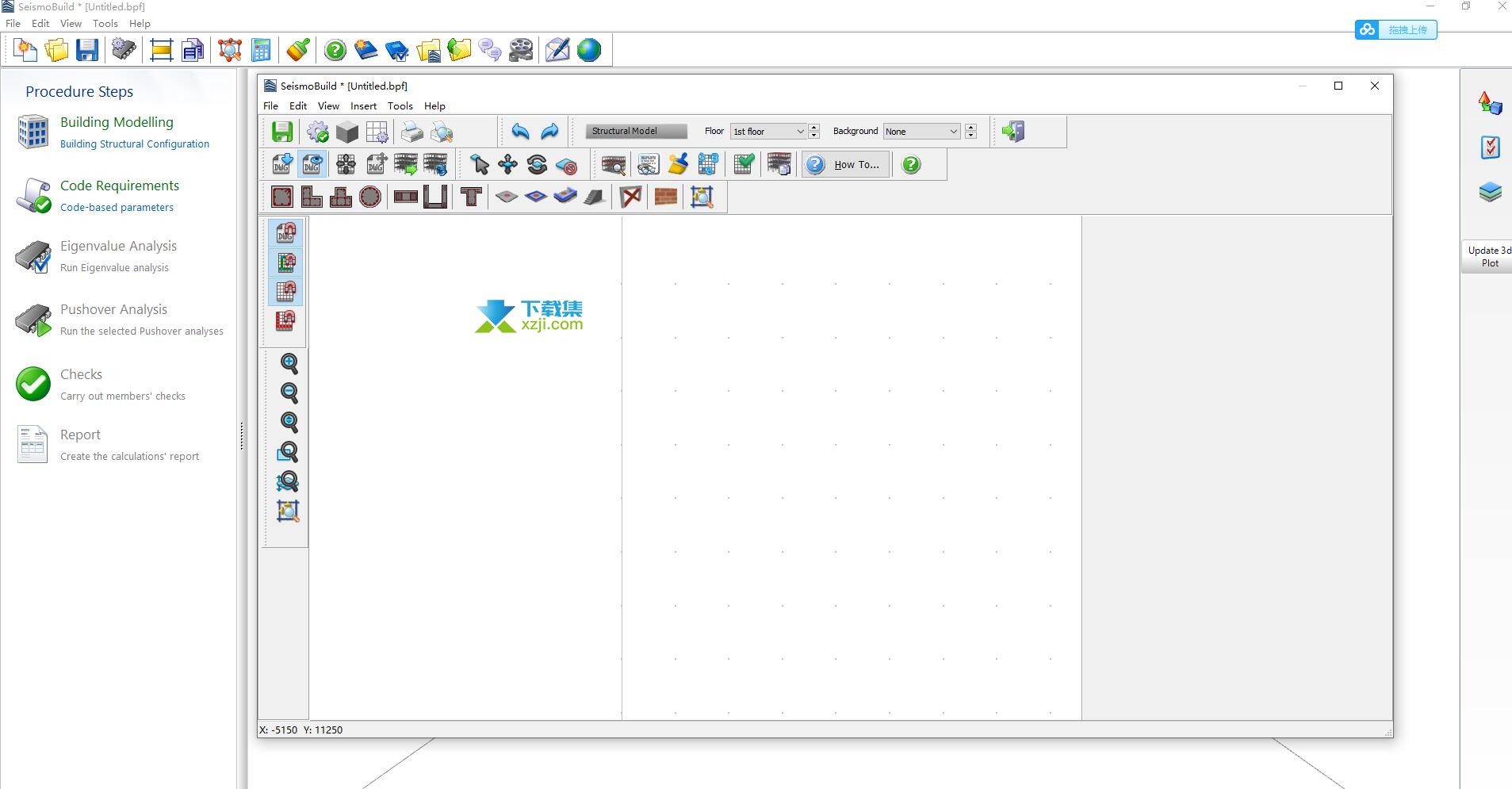
Task: Click the Update 3d Plot button
Action: pos(1487,256)
